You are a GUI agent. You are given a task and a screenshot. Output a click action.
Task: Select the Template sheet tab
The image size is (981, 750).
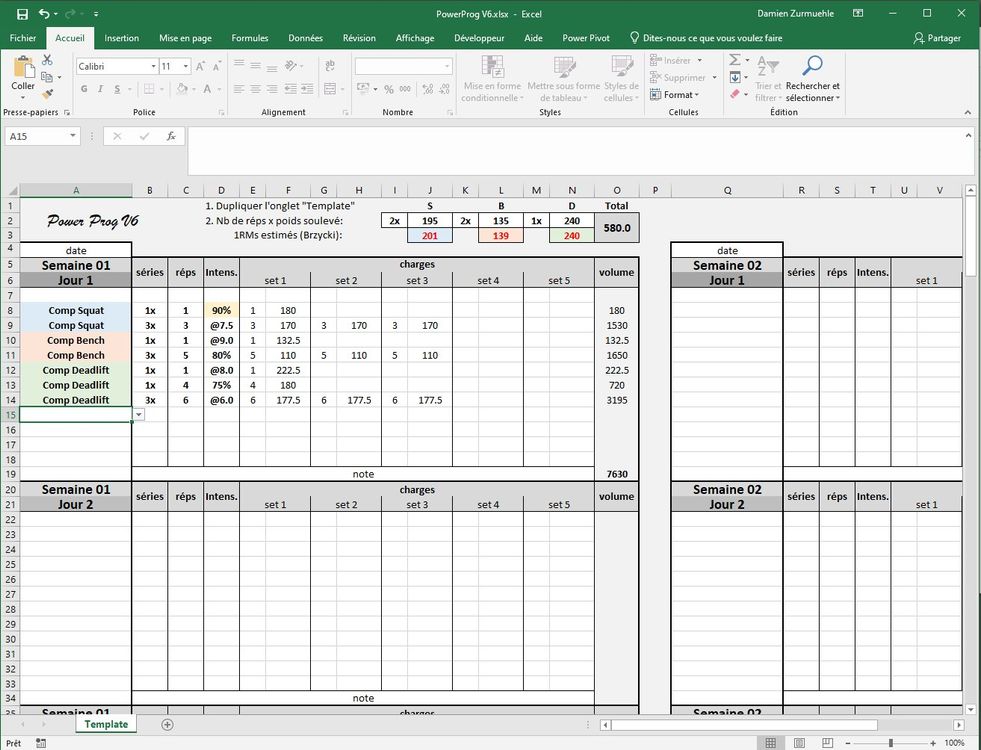(x=106, y=724)
